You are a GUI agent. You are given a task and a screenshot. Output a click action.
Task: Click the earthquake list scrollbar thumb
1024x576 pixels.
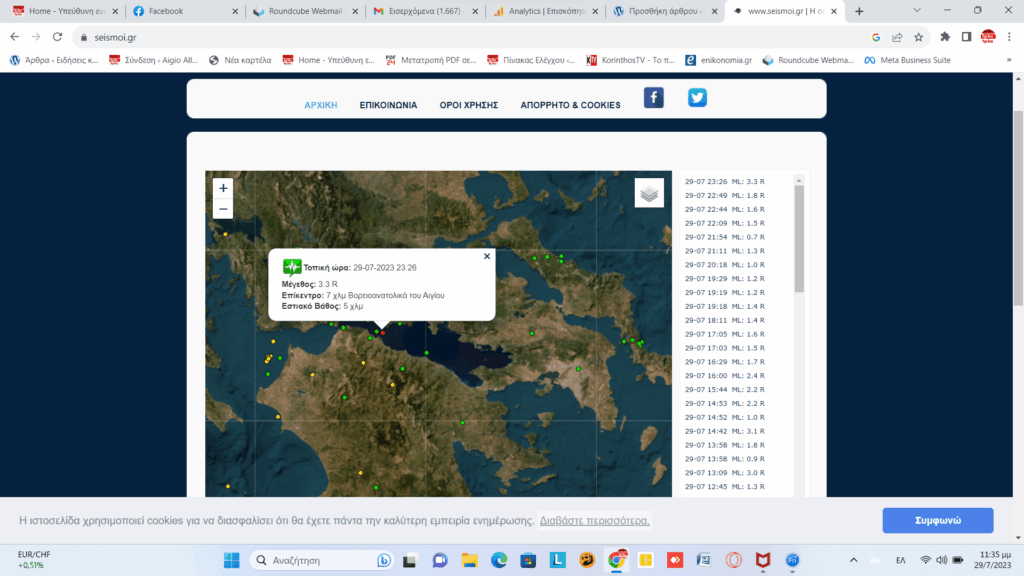coord(799,238)
